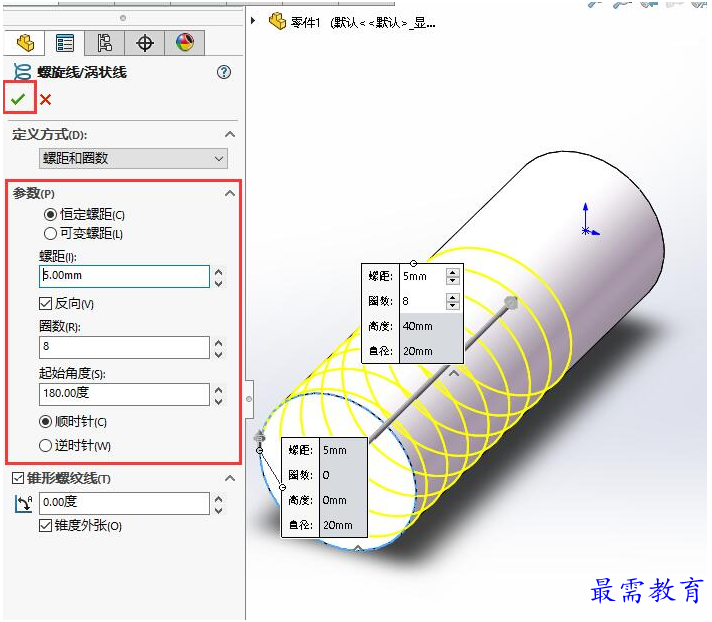
Task: Select the 零件1 (默认) tree item
Action: (x=363, y=22)
